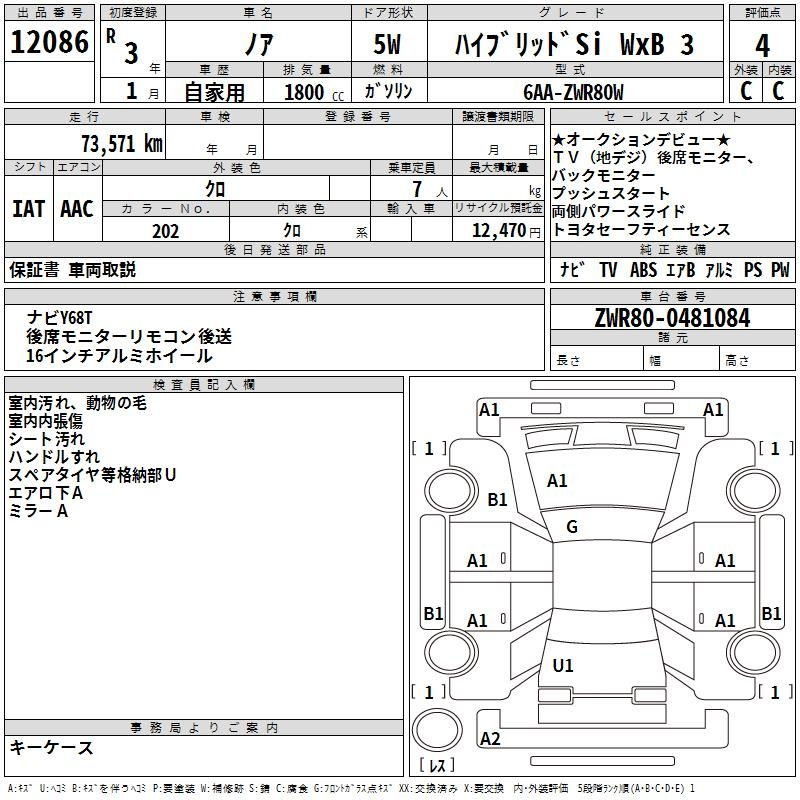This screenshot has height=800, width=800.
Task: Select エアB equipment label
Action: click(x=680, y=269)
